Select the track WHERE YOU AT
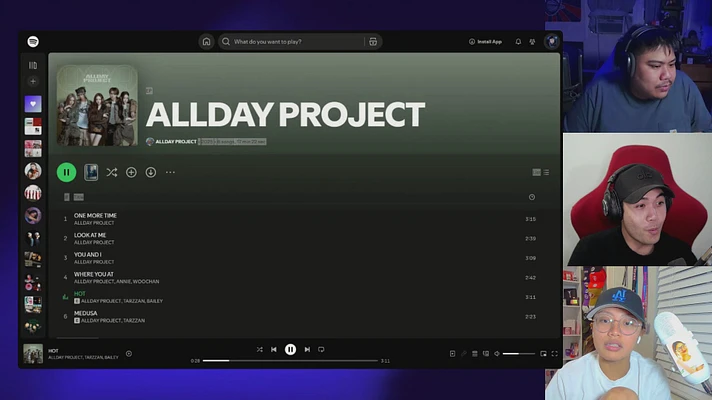The image size is (712, 400). (94, 274)
